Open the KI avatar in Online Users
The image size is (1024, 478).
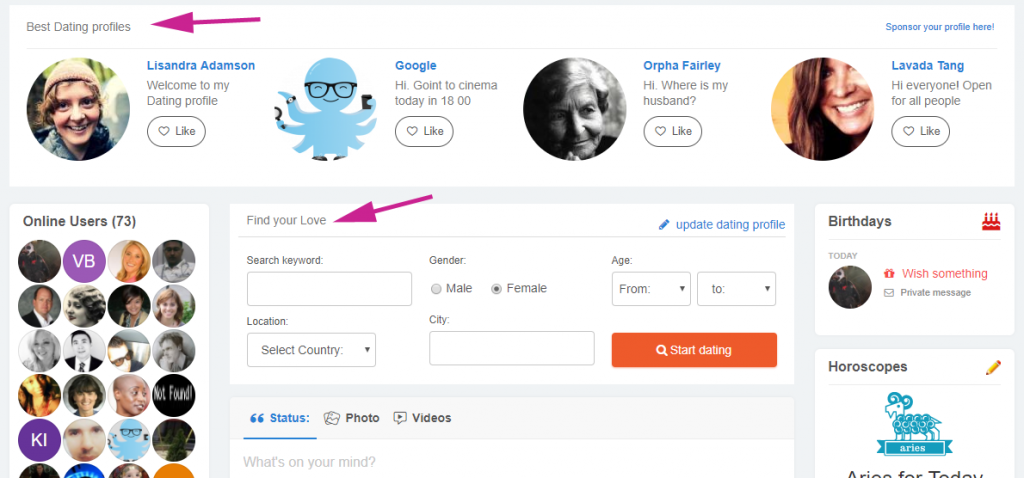point(39,440)
